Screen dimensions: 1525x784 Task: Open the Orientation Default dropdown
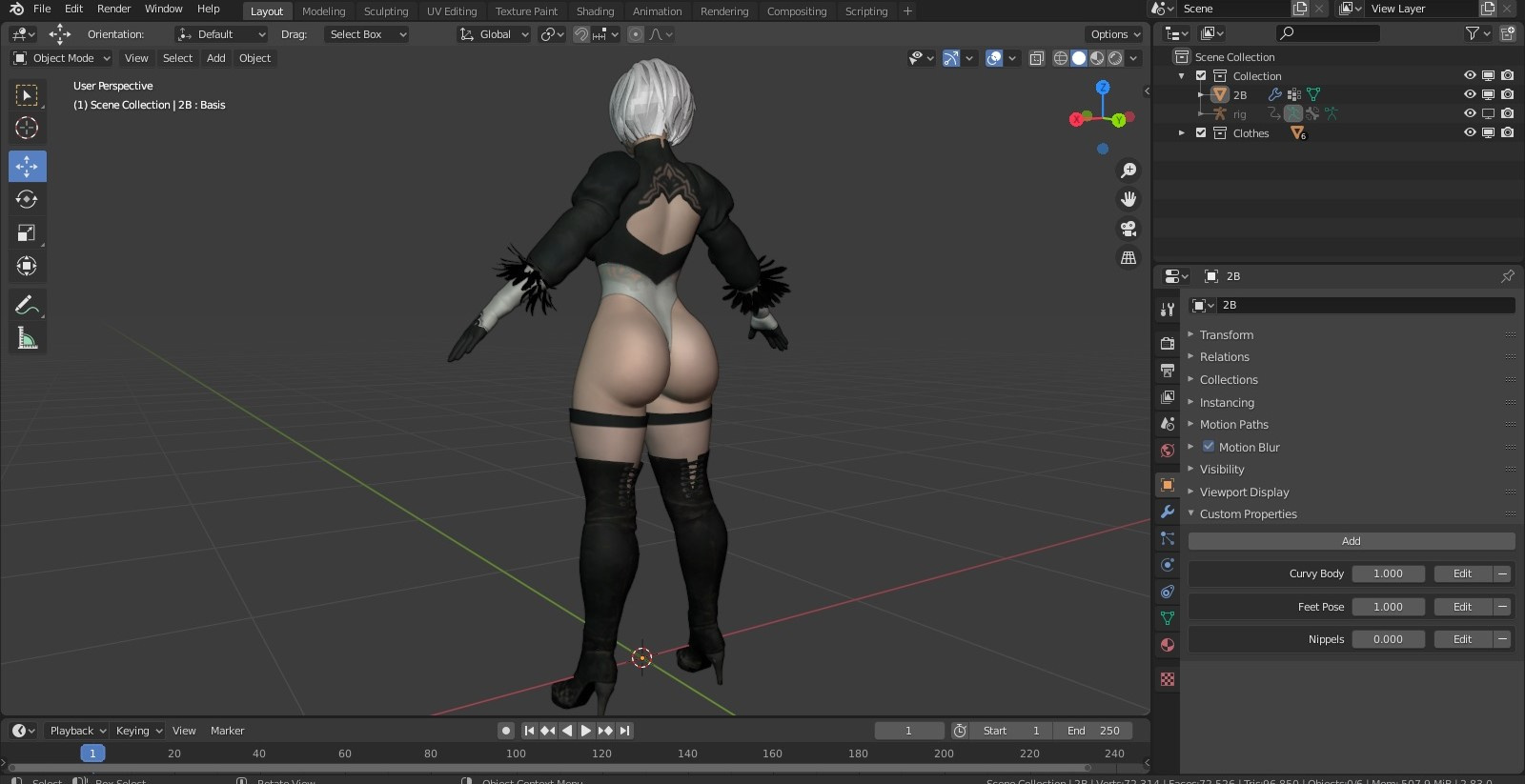[x=221, y=34]
